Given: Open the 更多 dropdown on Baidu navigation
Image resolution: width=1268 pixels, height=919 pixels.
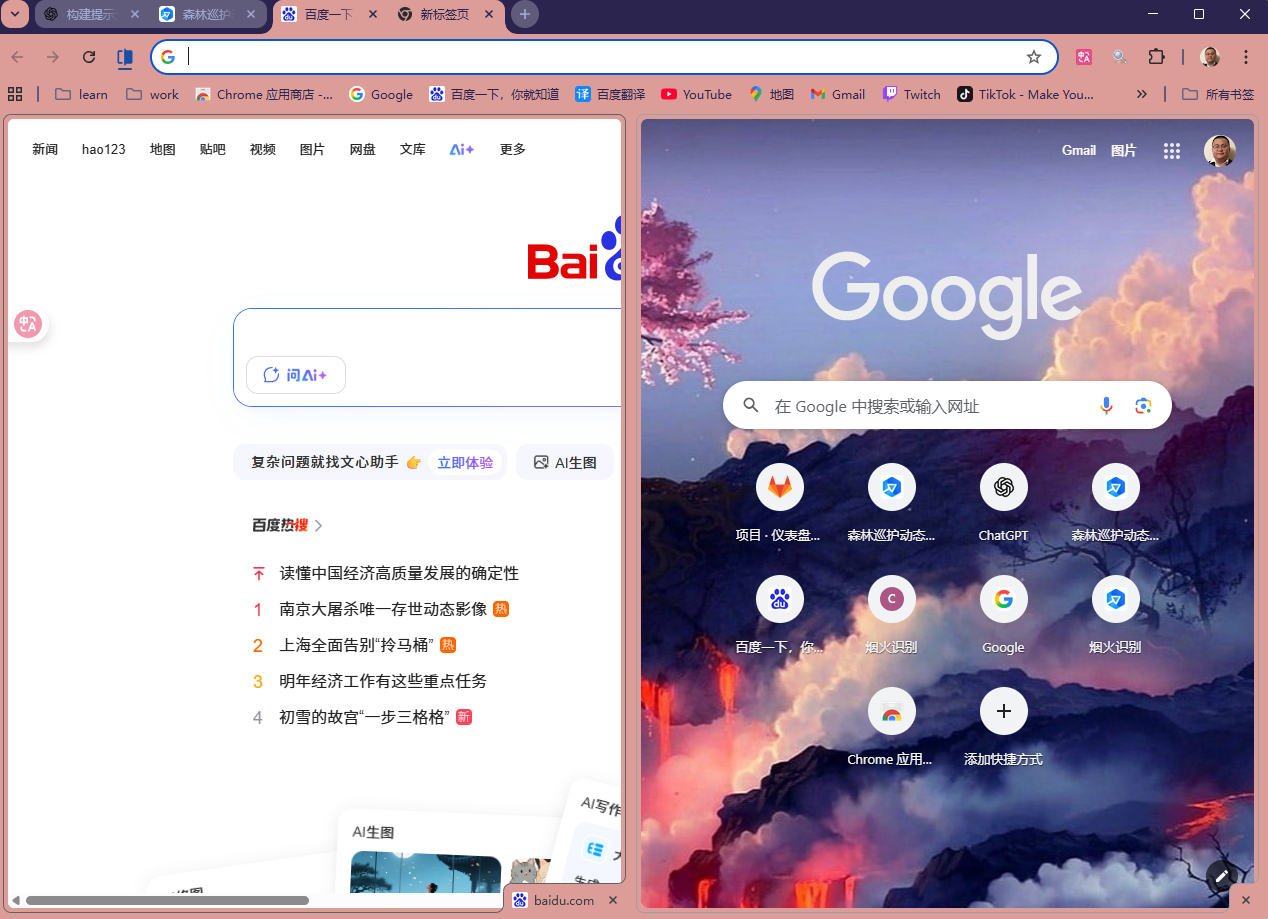Looking at the screenshot, I should (x=512, y=149).
